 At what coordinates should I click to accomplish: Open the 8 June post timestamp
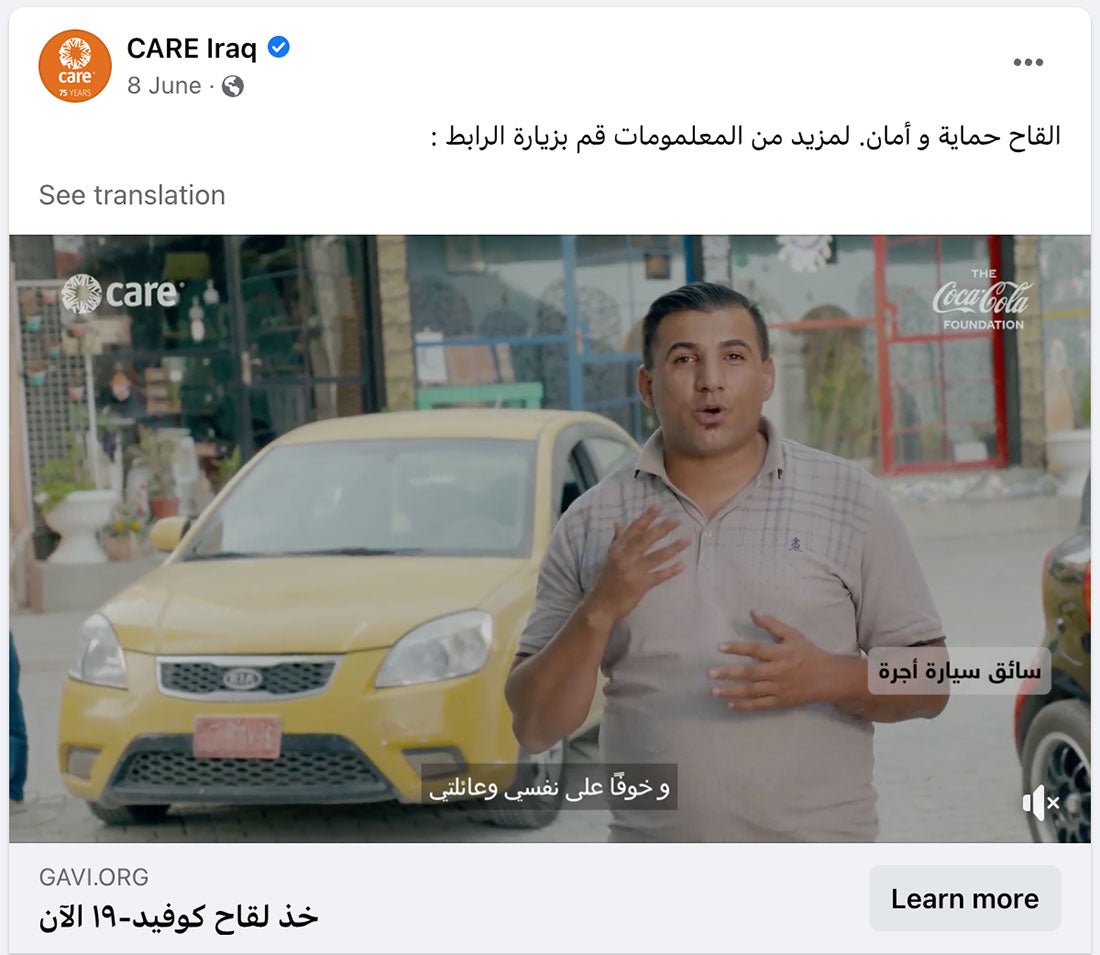click(x=164, y=86)
